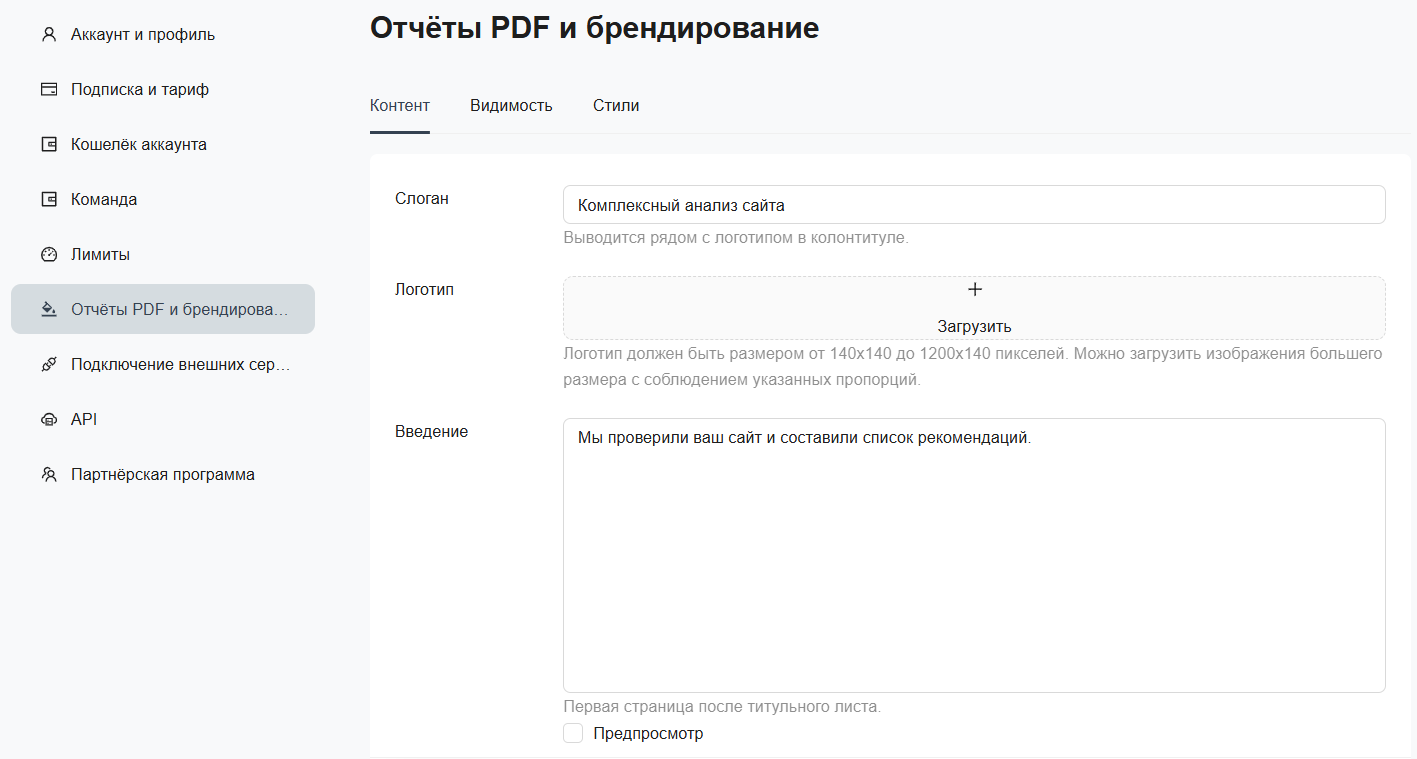Click the Subscription card icon in sidebar
This screenshot has width=1417, height=759.
48,90
